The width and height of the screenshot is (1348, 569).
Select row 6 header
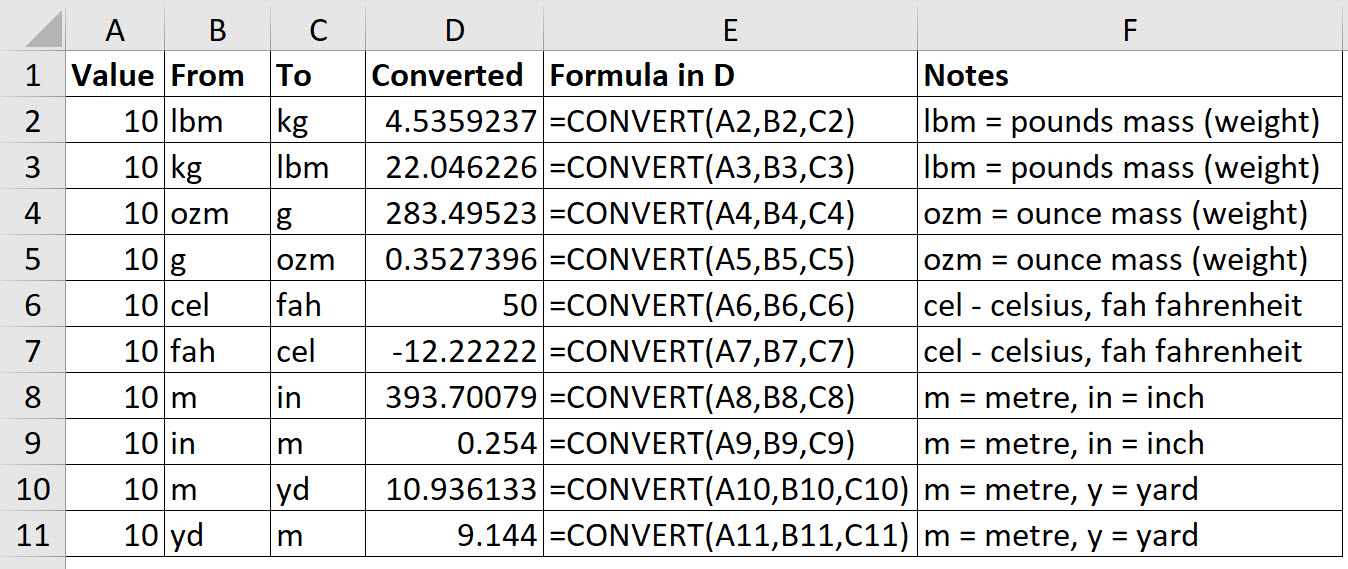coord(32,304)
